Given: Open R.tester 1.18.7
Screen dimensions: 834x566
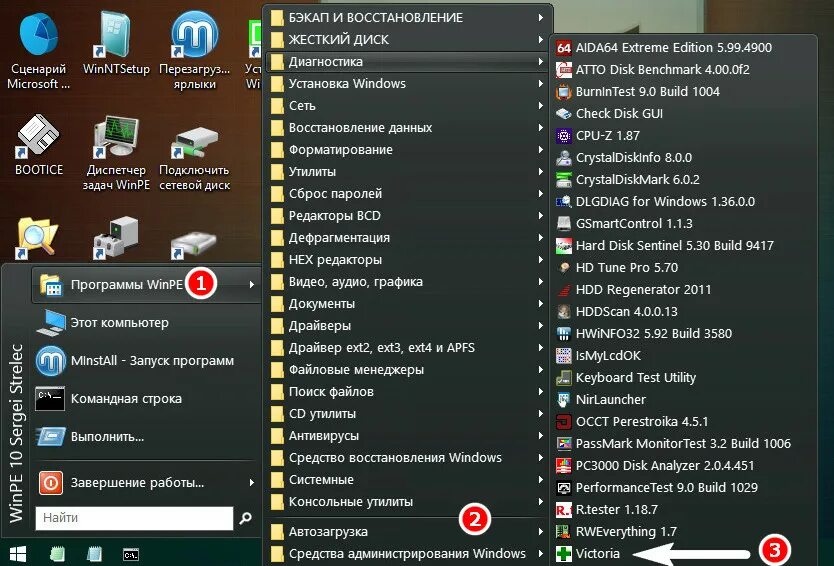Looking at the screenshot, I should [684, 510].
